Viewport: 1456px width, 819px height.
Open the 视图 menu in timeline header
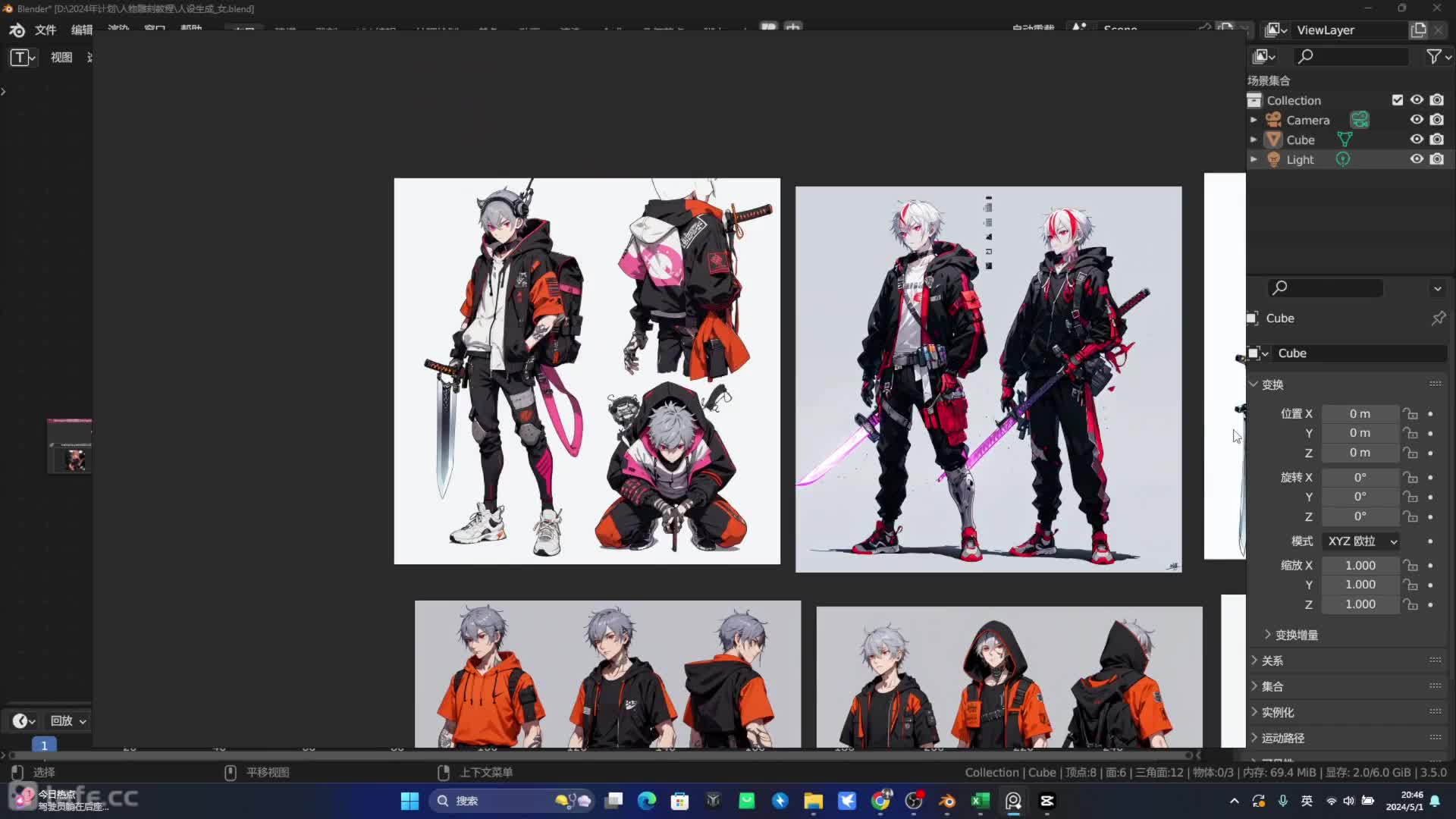tap(61, 57)
